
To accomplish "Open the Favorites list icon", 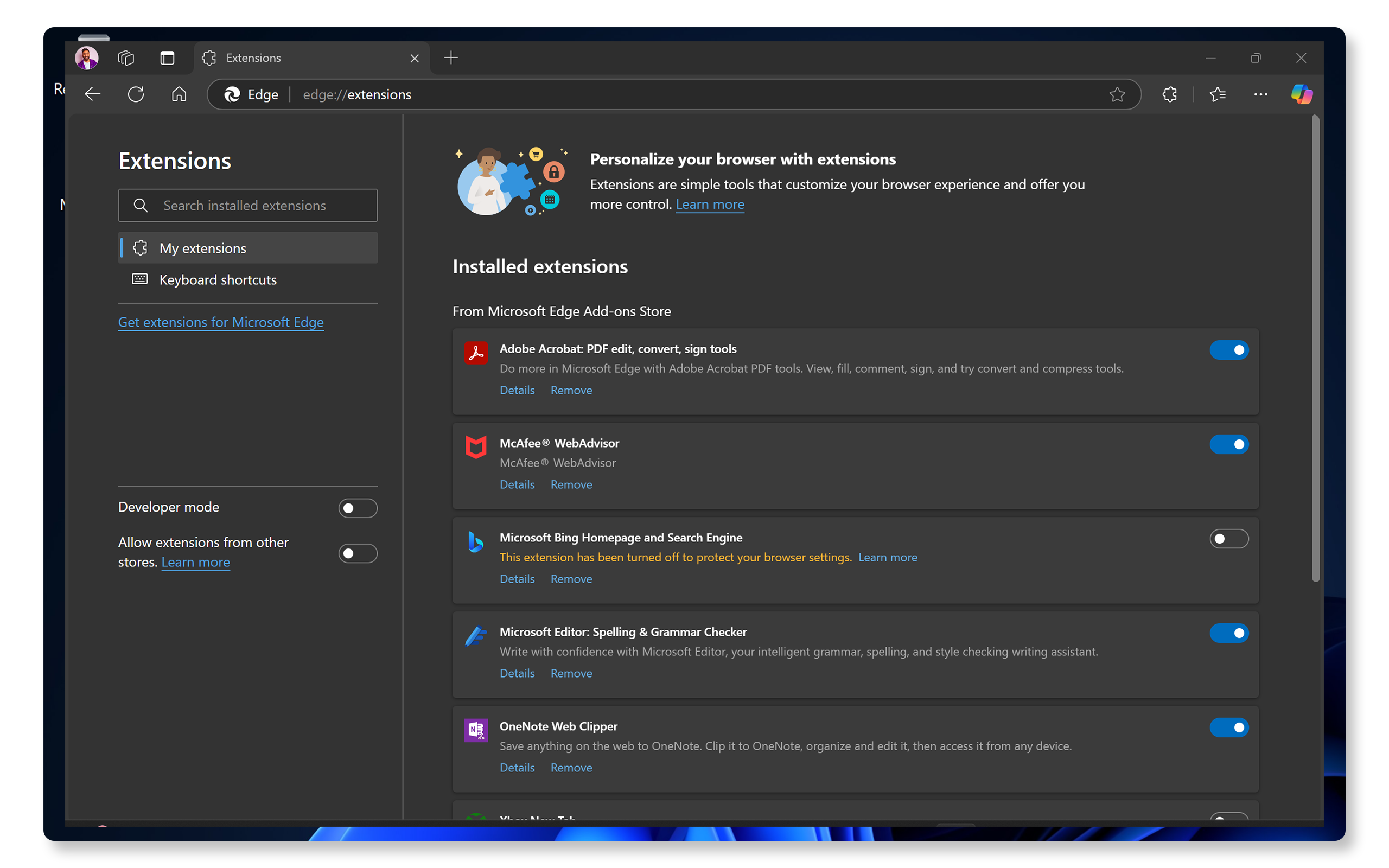I will click(x=1218, y=94).
